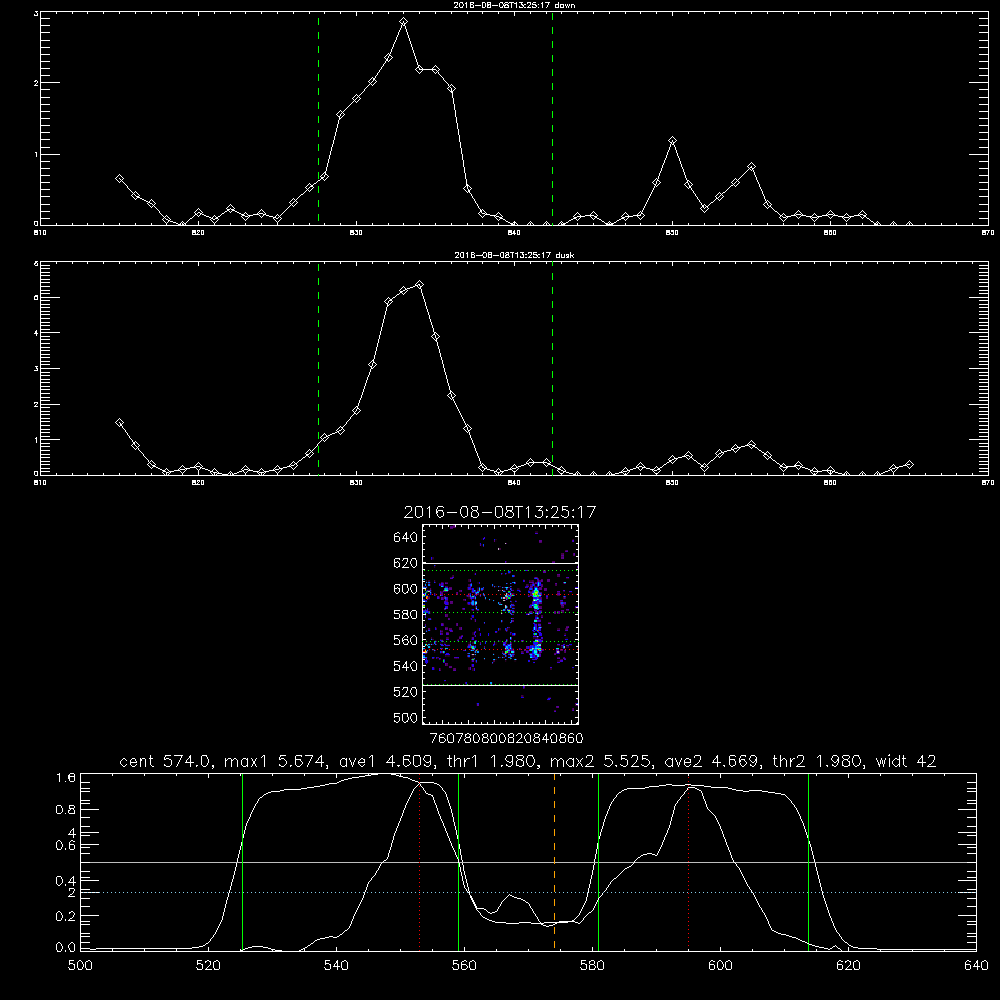Click the 620 label on heatmap y-axis
1000x1000 pixels.
point(405,563)
